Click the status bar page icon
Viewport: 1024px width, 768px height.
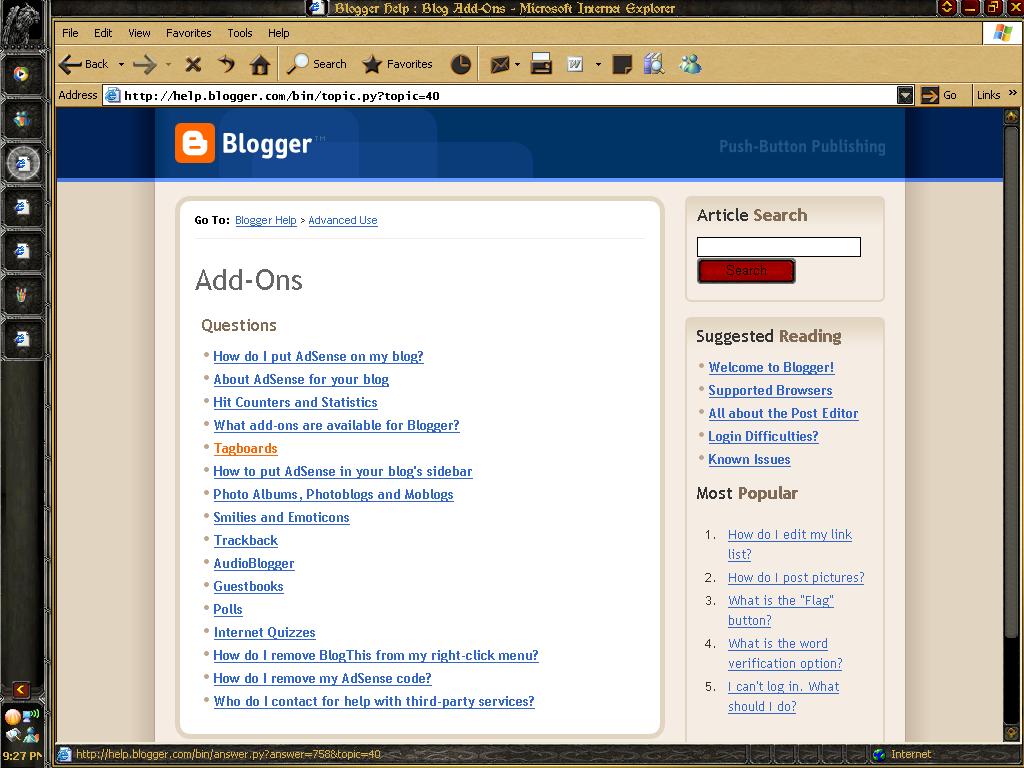tap(64, 754)
